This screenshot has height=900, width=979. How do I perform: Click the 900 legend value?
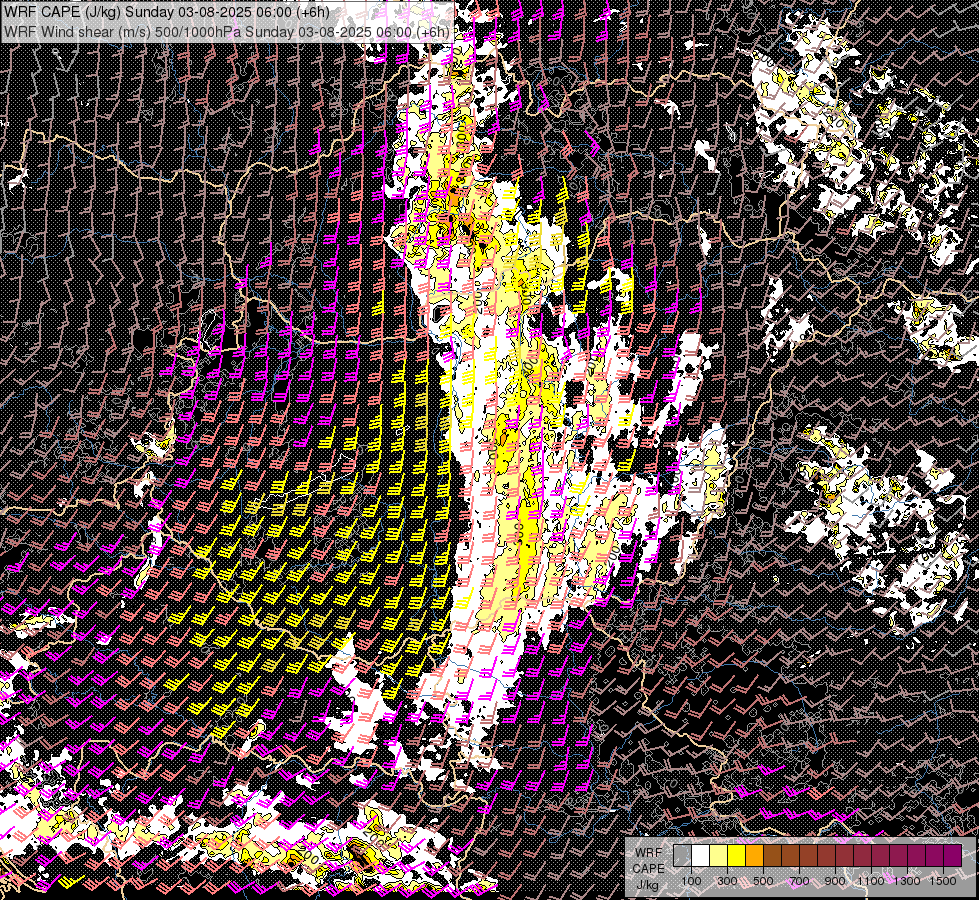click(835, 881)
